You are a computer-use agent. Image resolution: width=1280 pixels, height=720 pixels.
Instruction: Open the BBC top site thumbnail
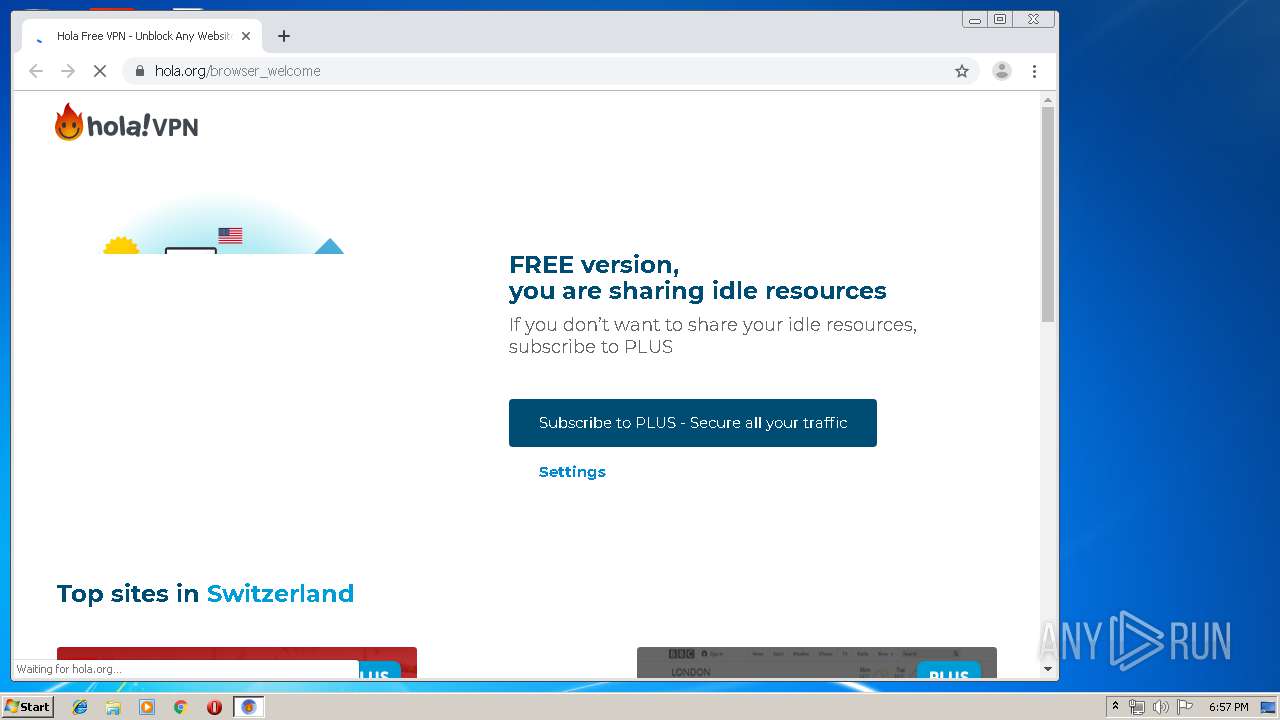point(817,662)
